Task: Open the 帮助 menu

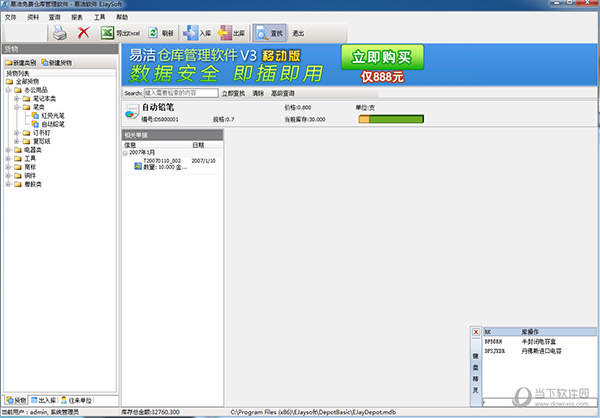Action: click(x=122, y=17)
